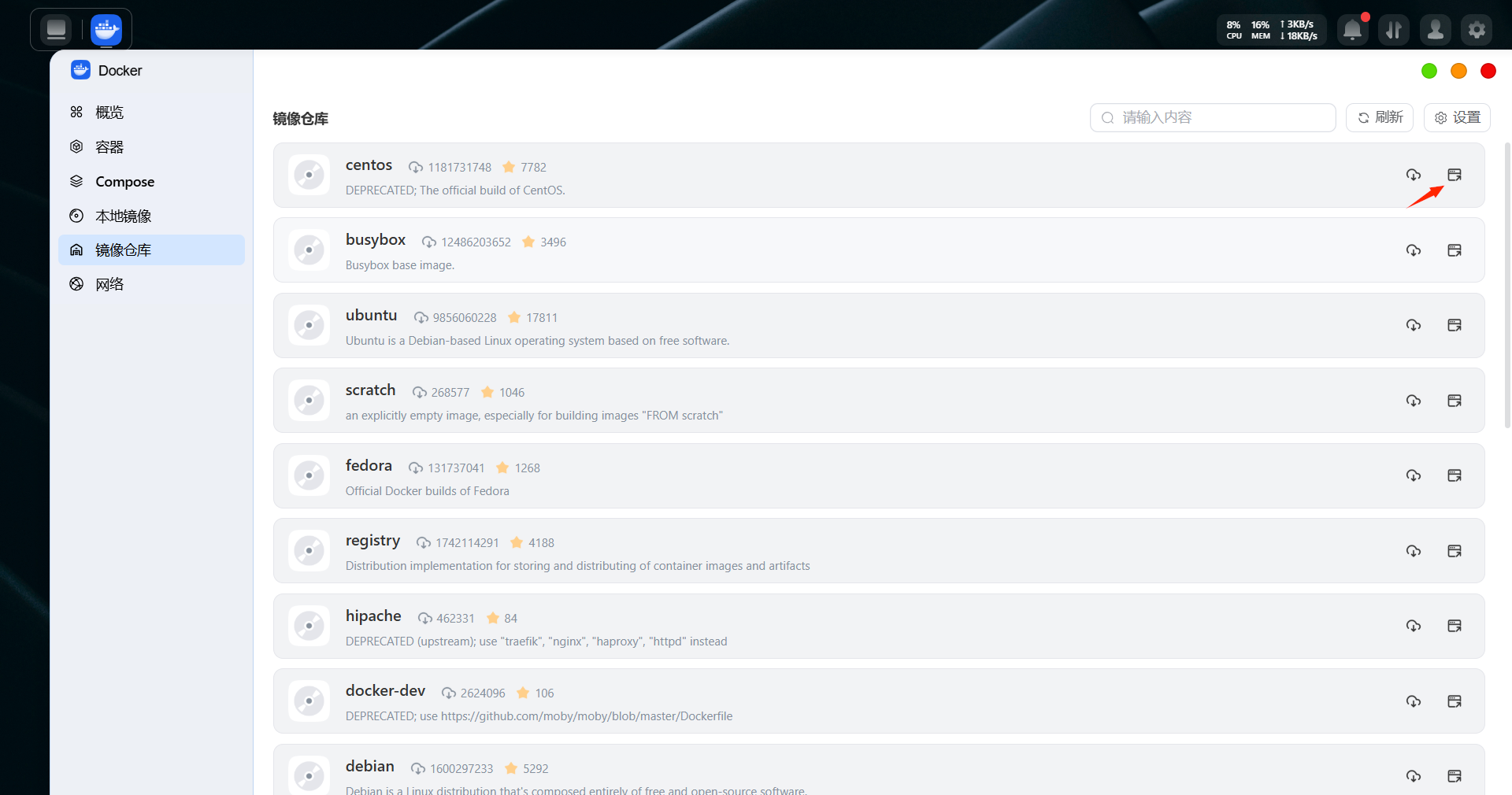Click the Docker title in the sidebar
Viewport: 1512px width, 795px height.
[x=120, y=71]
